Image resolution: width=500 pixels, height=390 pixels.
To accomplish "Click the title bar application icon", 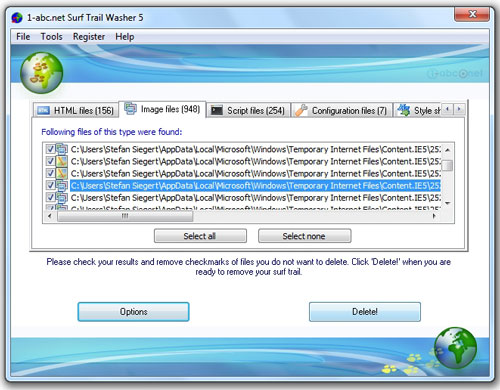I will [x=17, y=18].
